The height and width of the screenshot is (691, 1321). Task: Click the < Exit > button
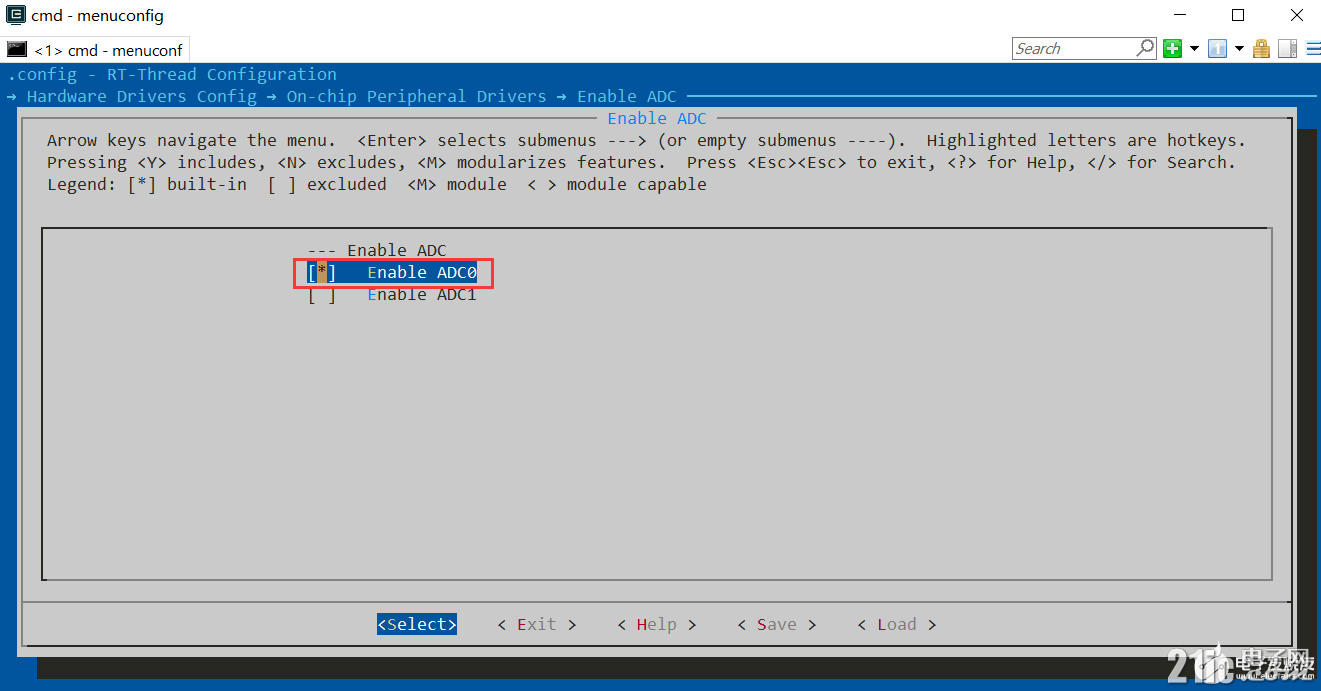[x=537, y=624]
